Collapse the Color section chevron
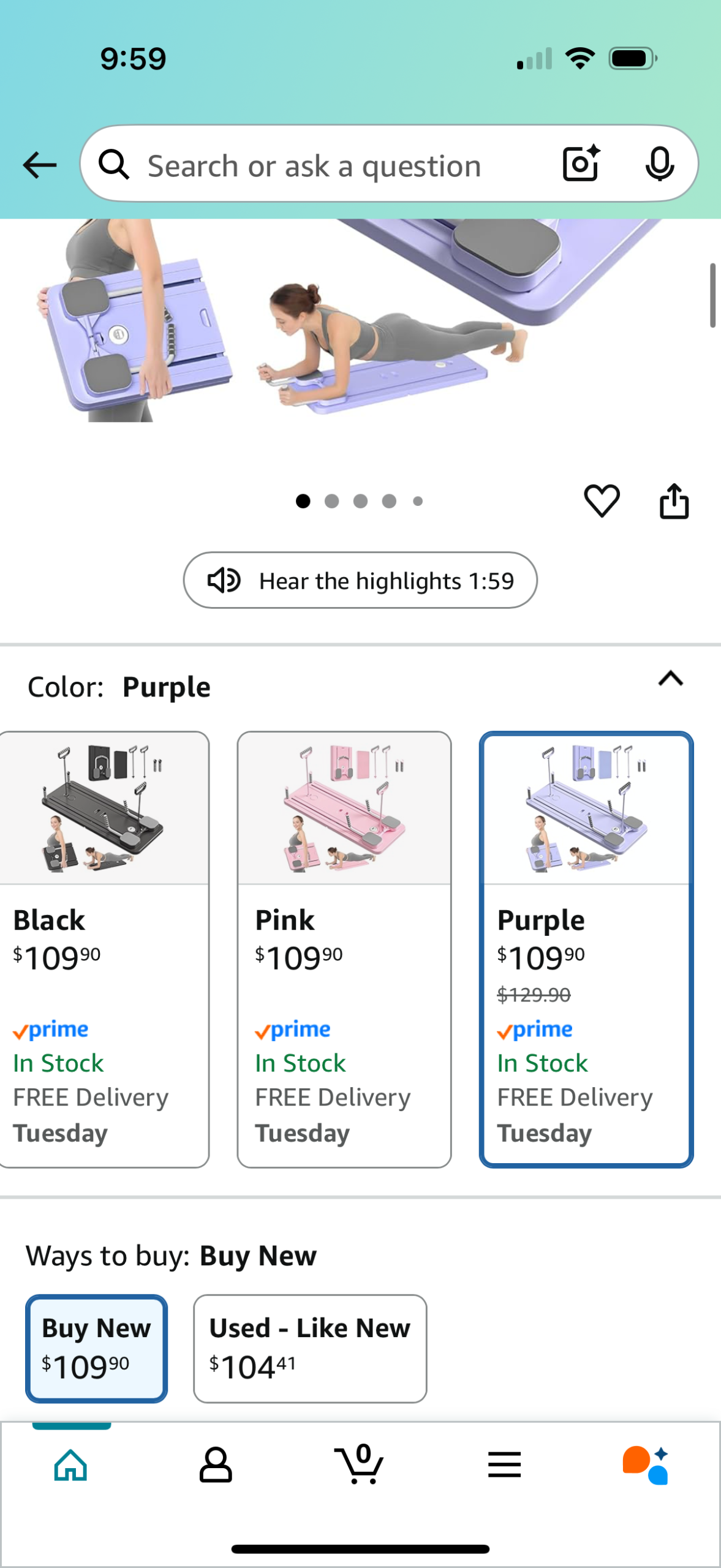The height and width of the screenshot is (1568, 721). [x=671, y=679]
